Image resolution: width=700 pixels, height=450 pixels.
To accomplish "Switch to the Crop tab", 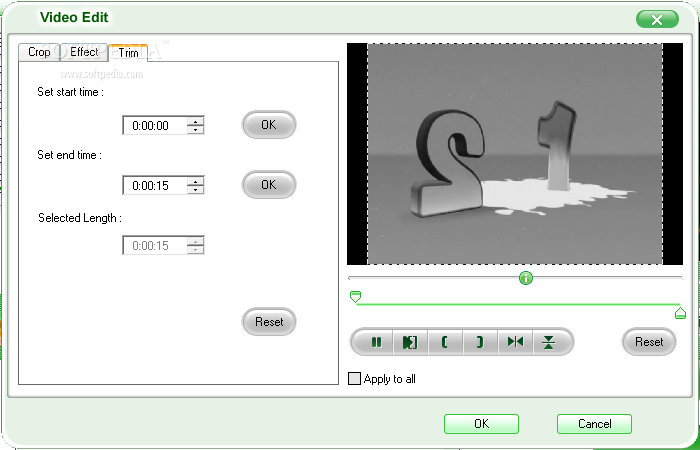I will point(39,52).
